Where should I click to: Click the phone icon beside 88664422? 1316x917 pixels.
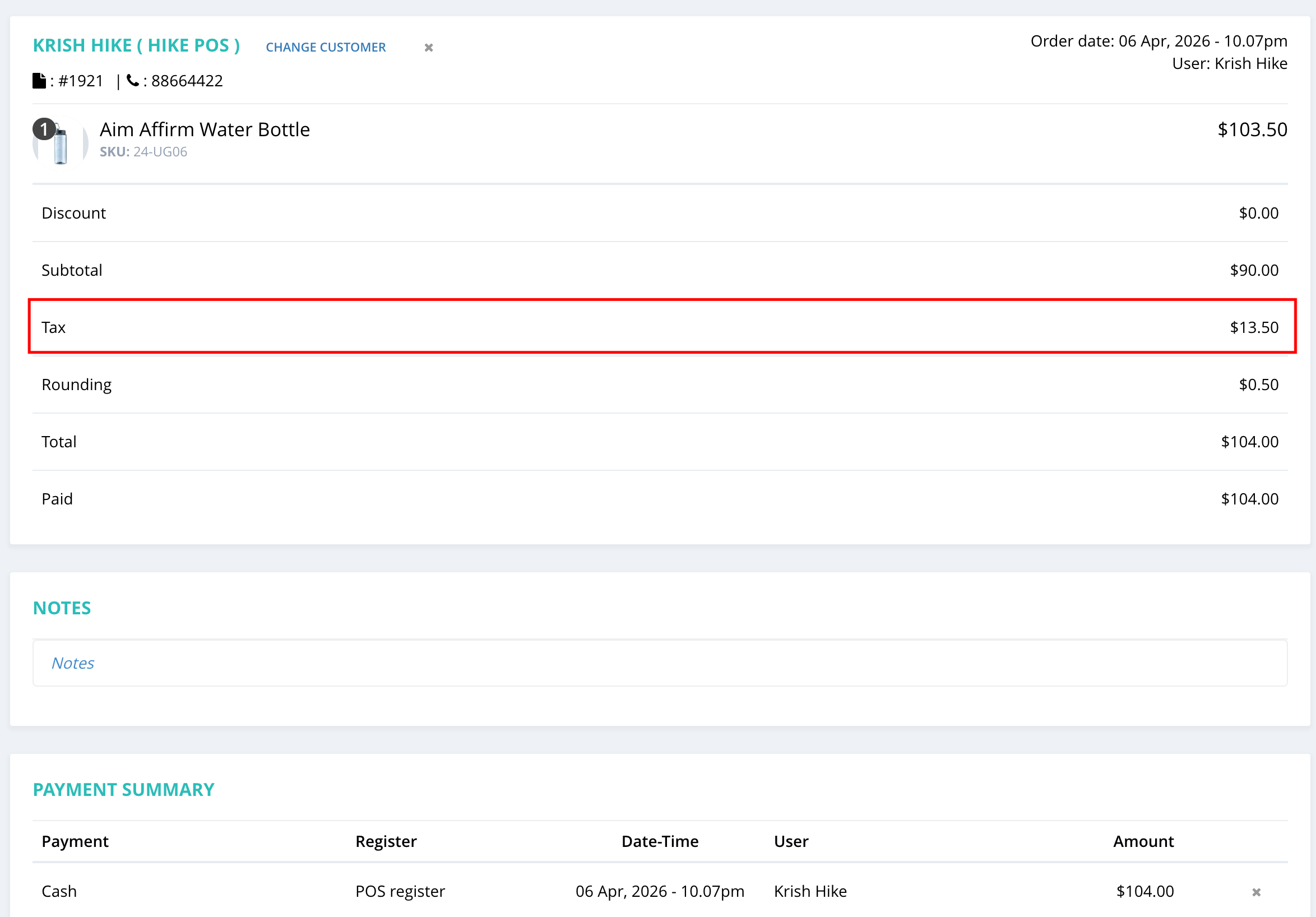point(132,81)
